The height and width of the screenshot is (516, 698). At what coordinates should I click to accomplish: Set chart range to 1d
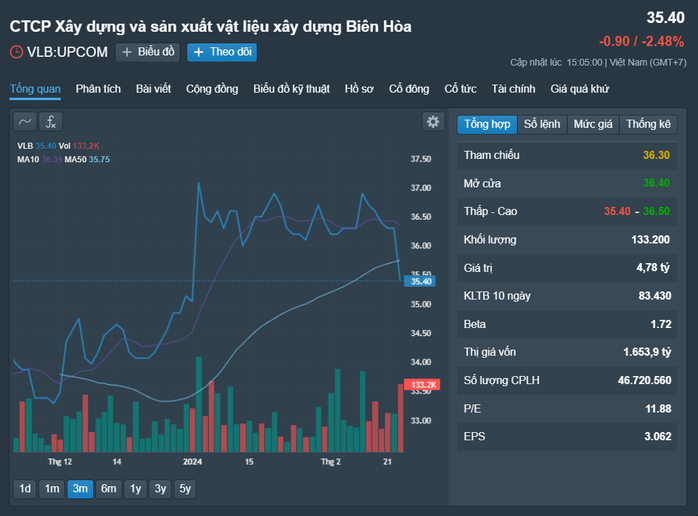[x=25, y=489]
